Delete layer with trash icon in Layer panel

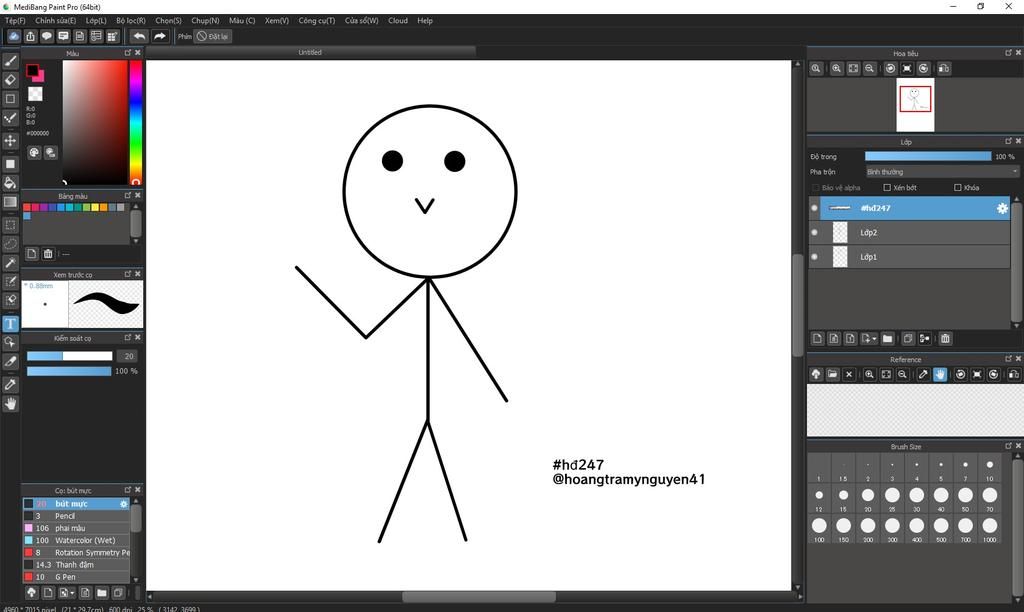pos(945,338)
